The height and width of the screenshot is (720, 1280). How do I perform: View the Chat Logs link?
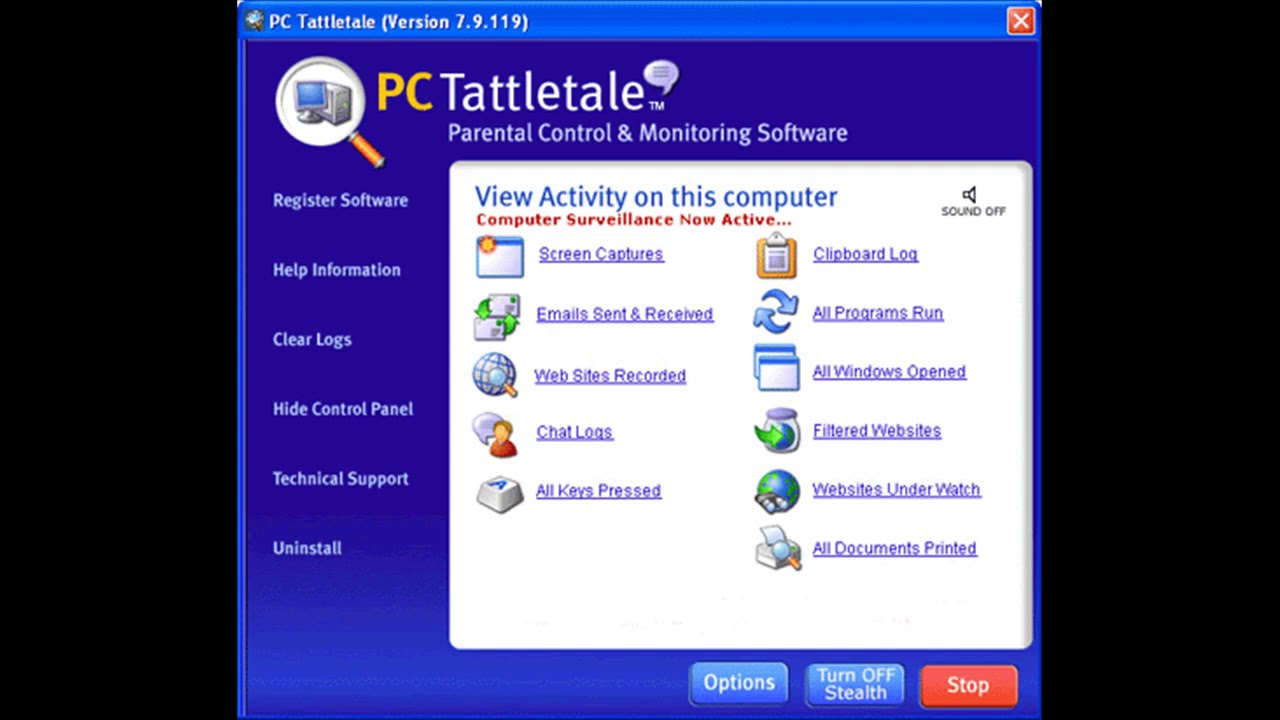coord(574,432)
